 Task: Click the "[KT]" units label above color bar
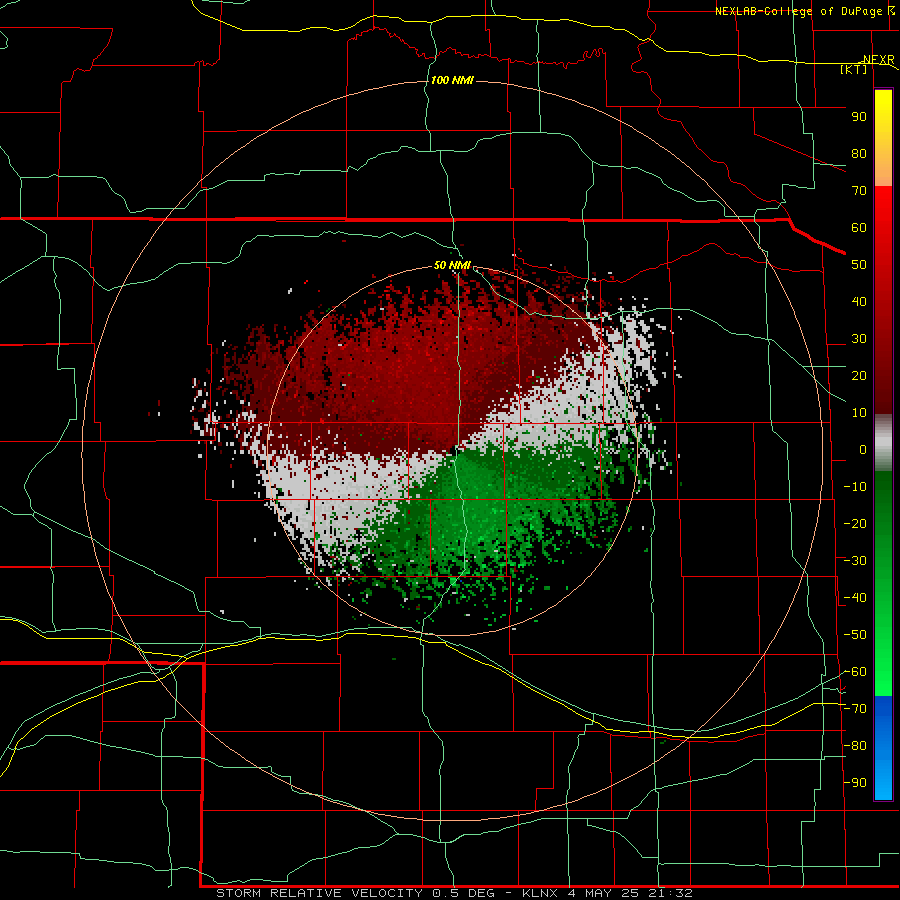pyautogui.click(x=854, y=69)
